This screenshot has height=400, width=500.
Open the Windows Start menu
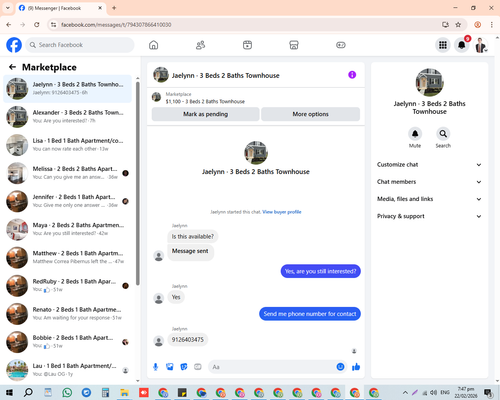[x=9, y=392]
